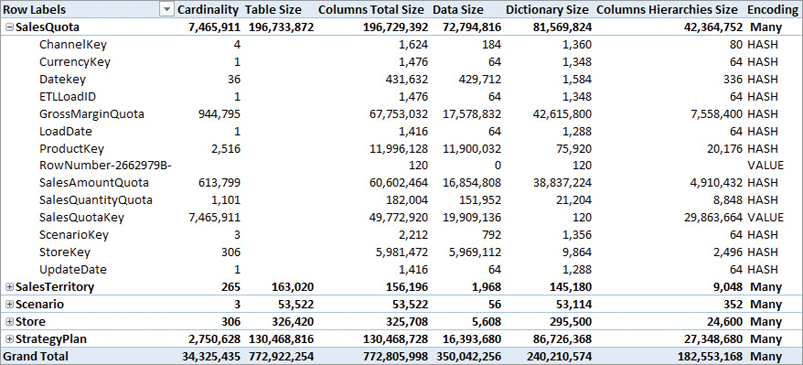The height and width of the screenshot is (365, 803).
Task: Select Datekey data size 429,712
Action: click(x=480, y=79)
